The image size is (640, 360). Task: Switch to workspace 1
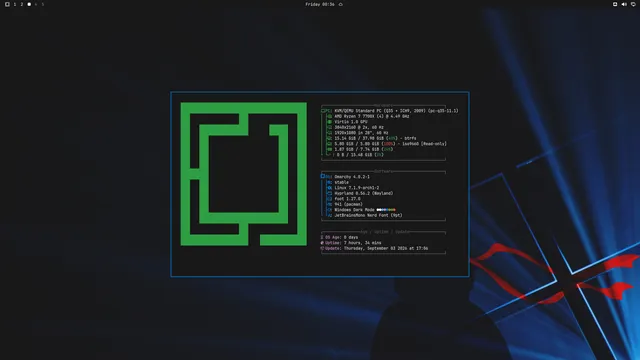[x=15, y=4]
